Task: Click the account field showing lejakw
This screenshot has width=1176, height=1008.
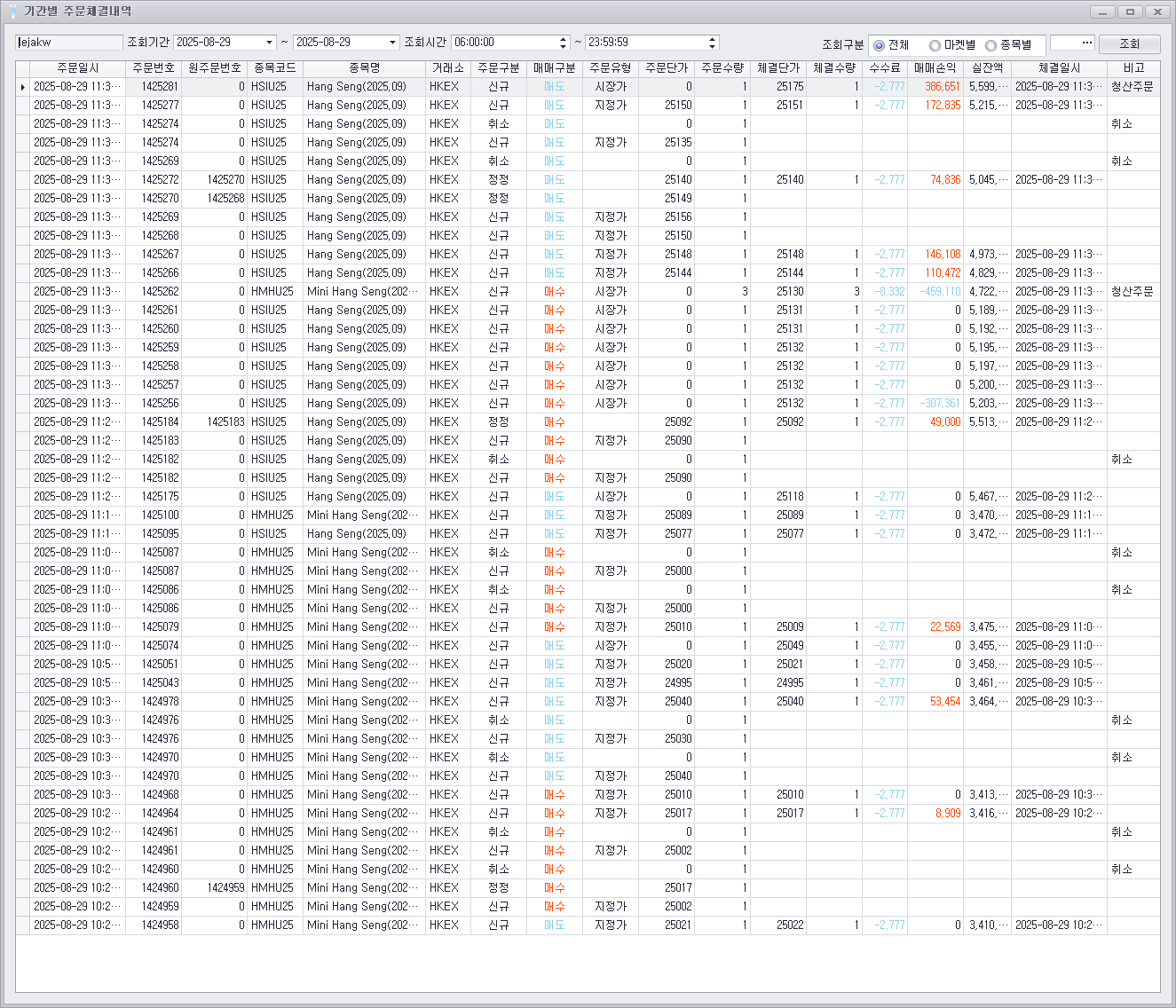Action: (69, 43)
